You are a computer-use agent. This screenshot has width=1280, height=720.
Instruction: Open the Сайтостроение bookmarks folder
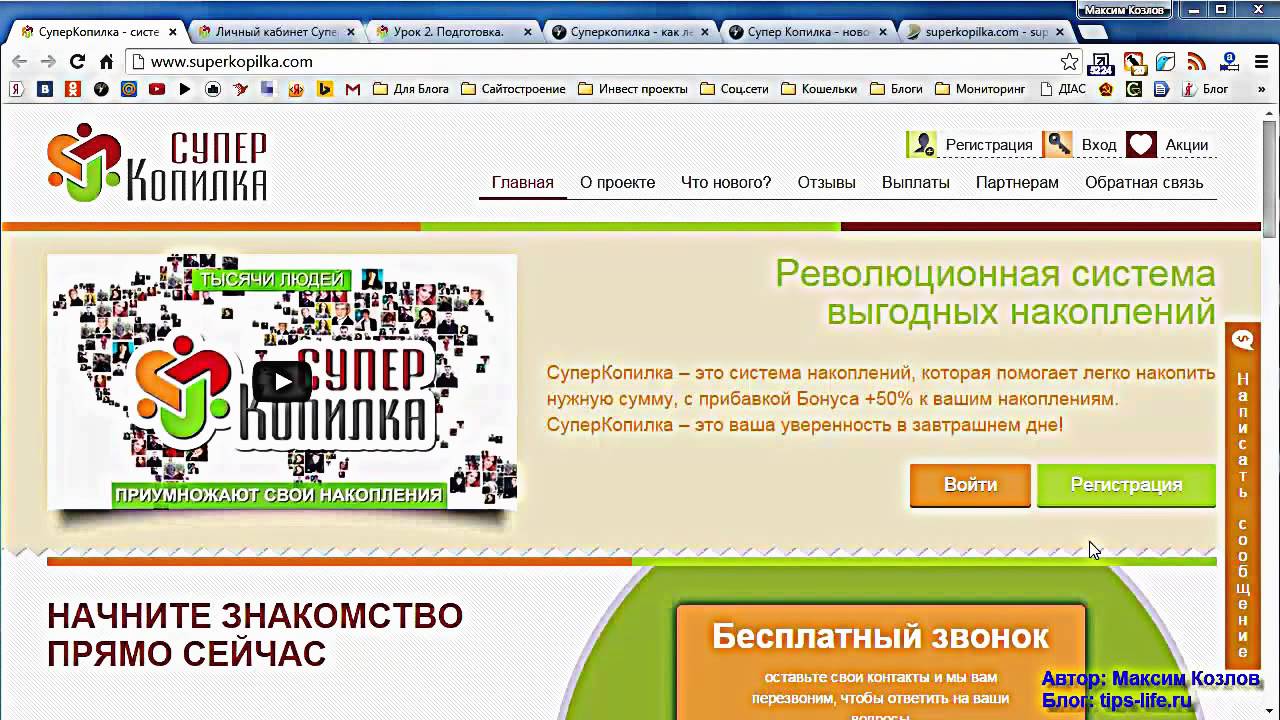[513, 89]
